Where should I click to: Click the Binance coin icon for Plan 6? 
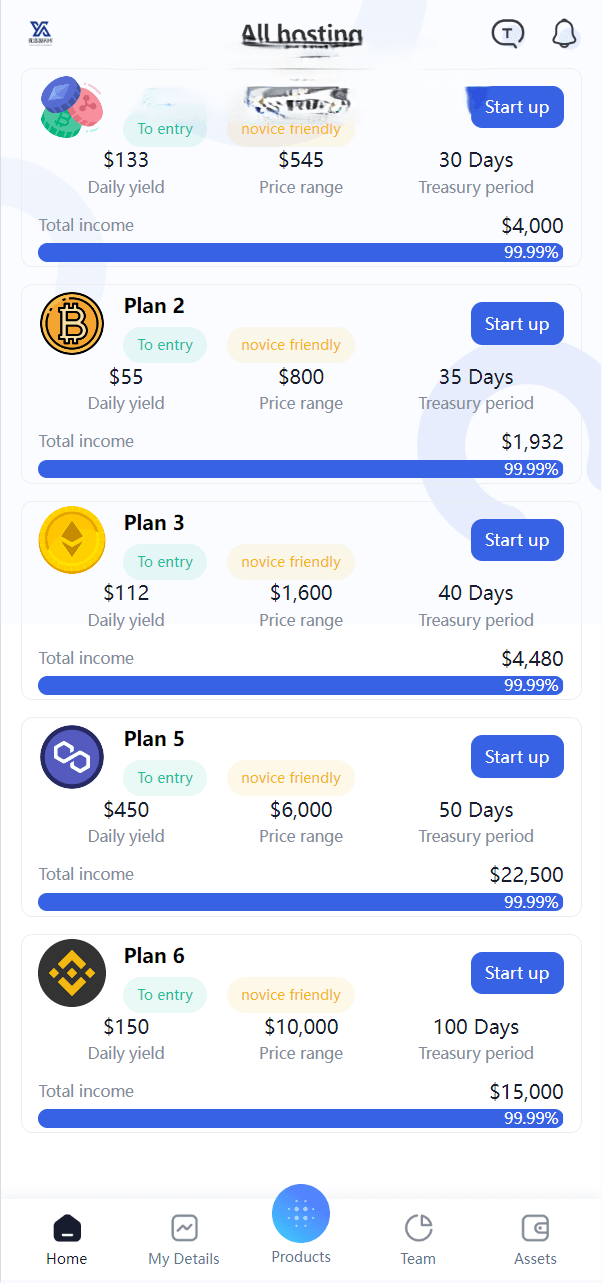pyautogui.click(x=72, y=973)
